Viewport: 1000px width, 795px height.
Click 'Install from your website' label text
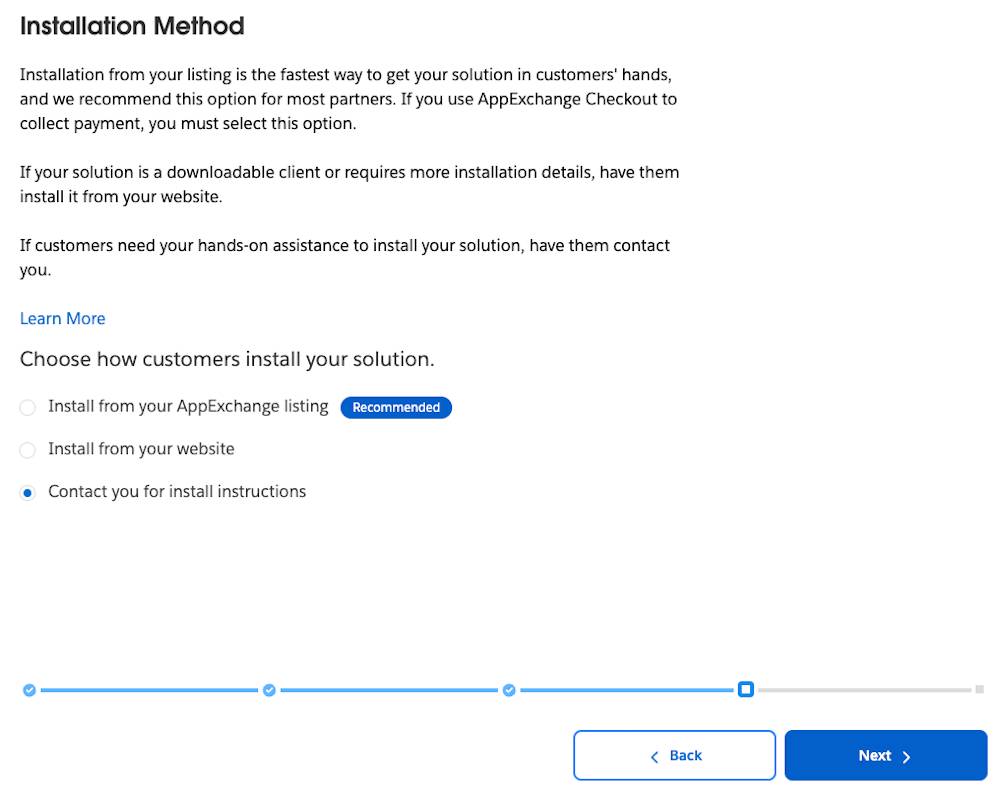coord(142,449)
